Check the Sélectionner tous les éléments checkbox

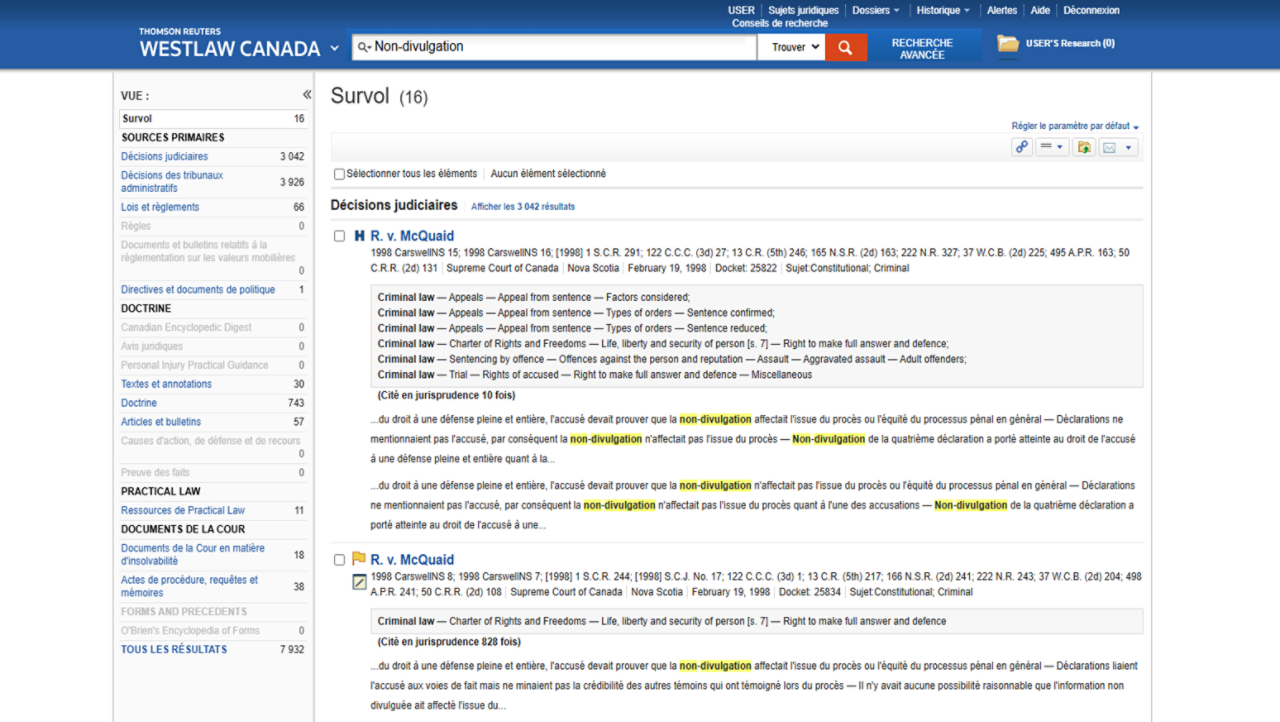[339, 173]
